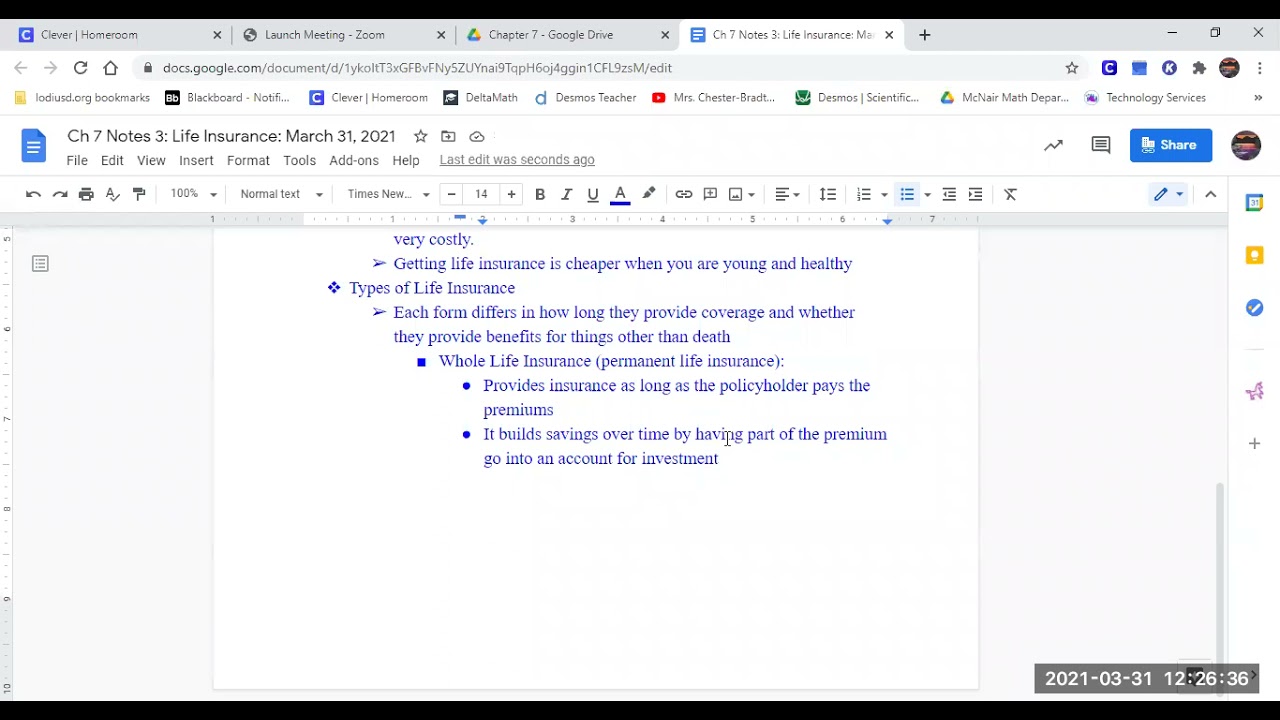Toggle the bulleted list button
1280x720 pixels.
pyautogui.click(x=907, y=194)
